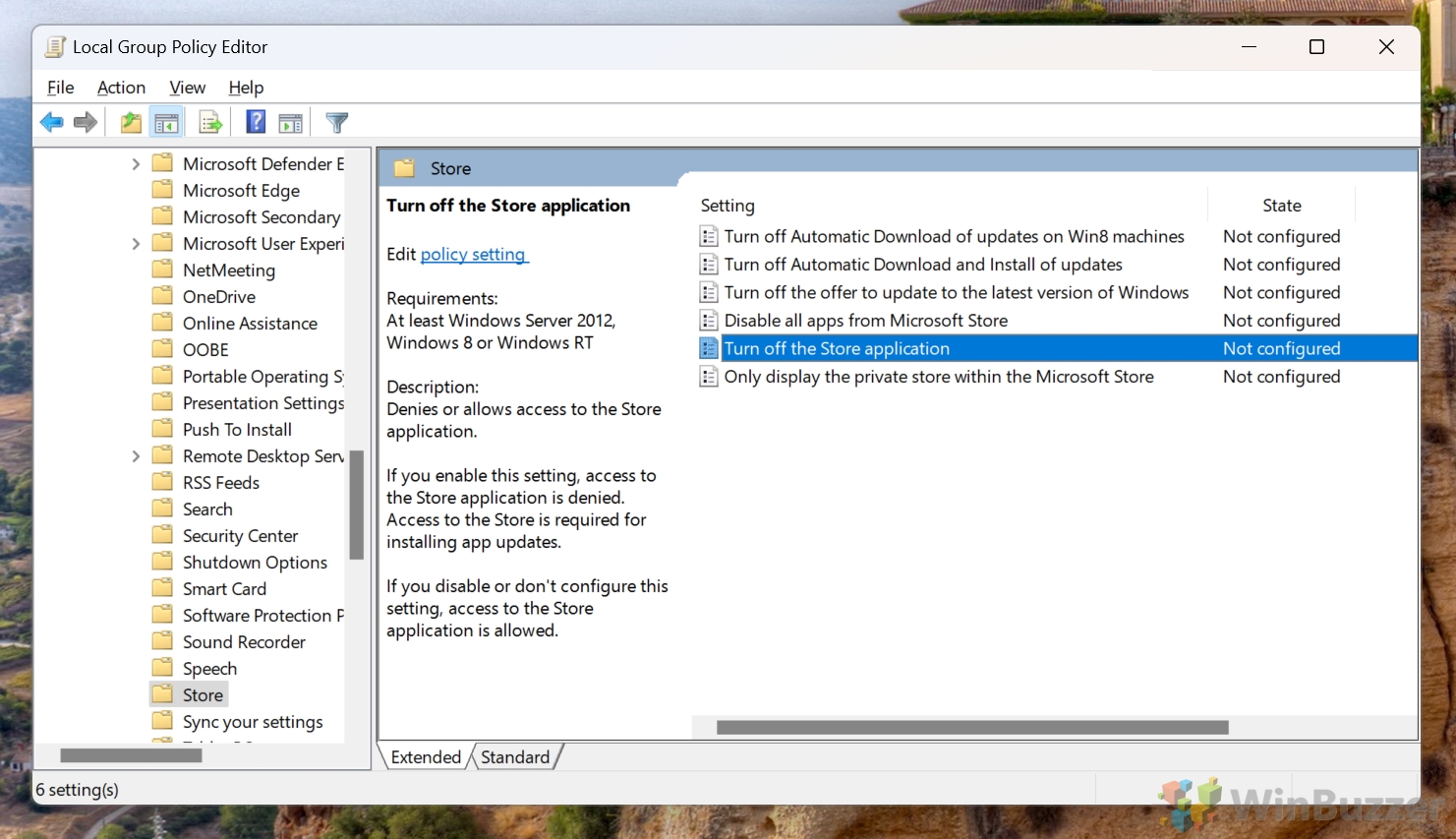
Task: Expand the Remote Desktop Services node
Action: pyautogui.click(x=136, y=456)
